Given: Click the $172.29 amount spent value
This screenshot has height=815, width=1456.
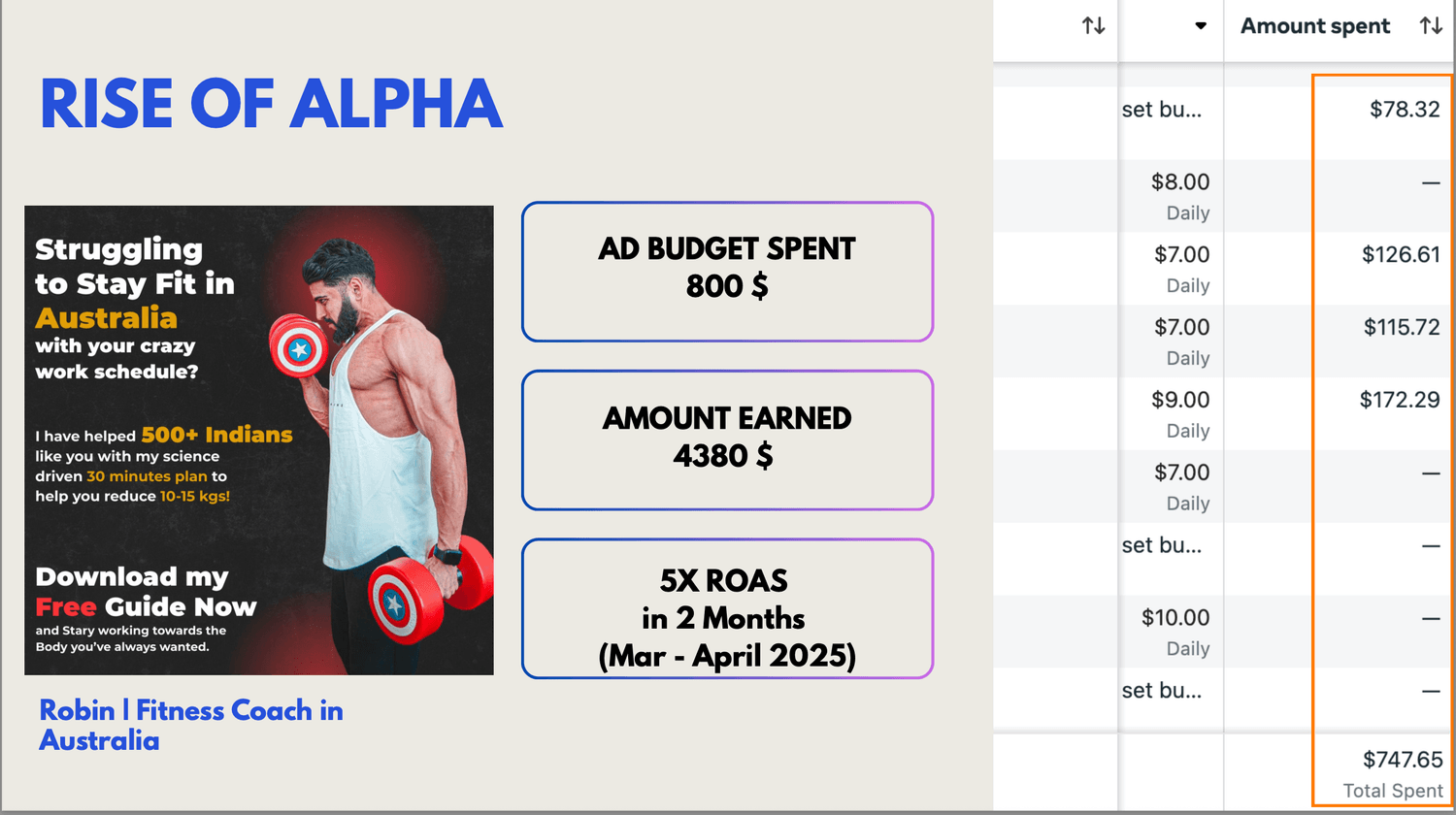Looking at the screenshot, I should pos(1400,400).
